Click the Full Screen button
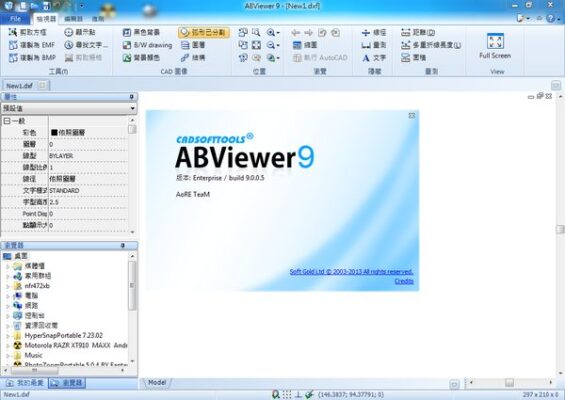Image resolution: width=565 pixels, height=400 pixels. click(495, 46)
